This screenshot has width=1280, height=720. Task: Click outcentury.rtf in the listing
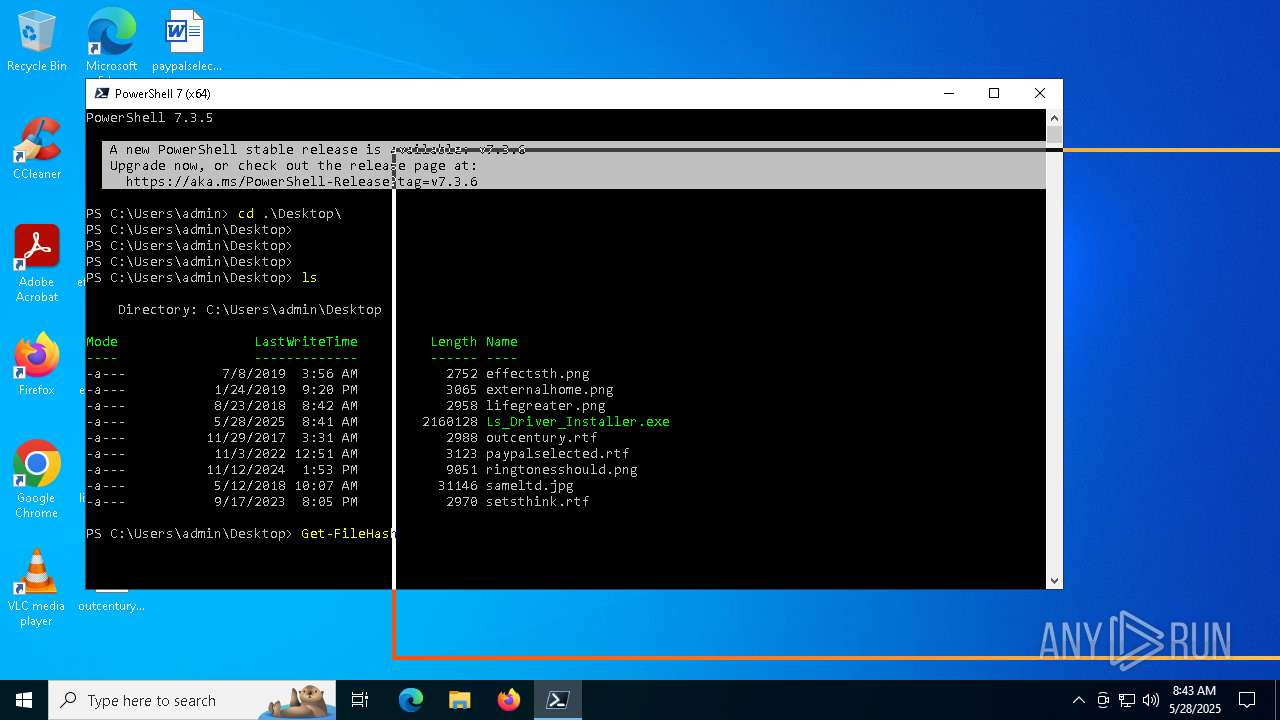541,438
